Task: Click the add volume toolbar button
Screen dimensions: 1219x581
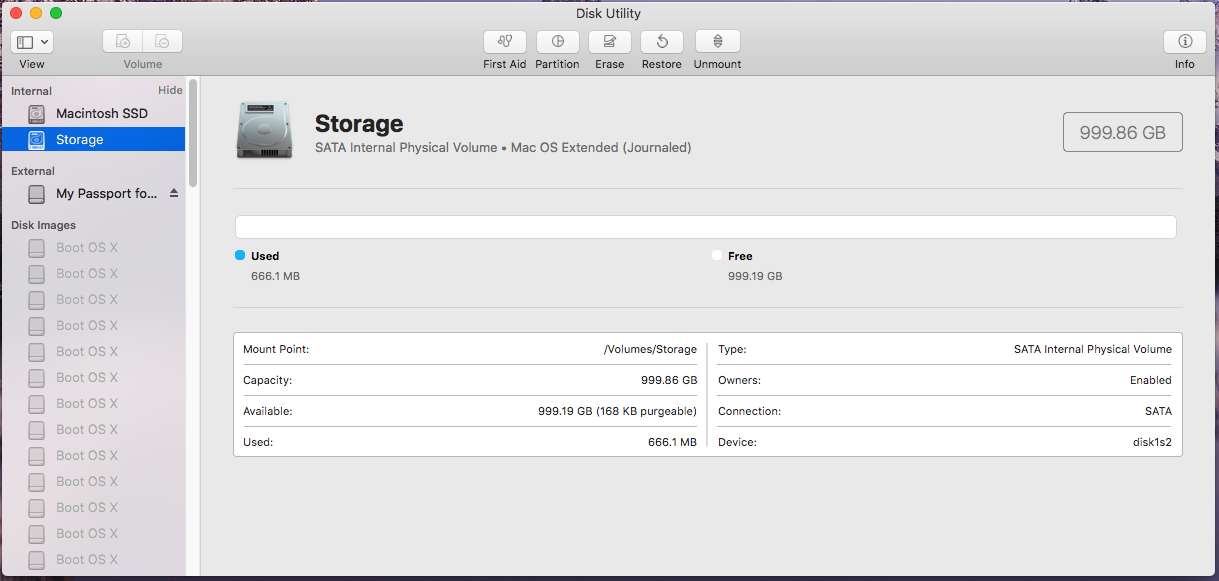Action: coord(122,42)
